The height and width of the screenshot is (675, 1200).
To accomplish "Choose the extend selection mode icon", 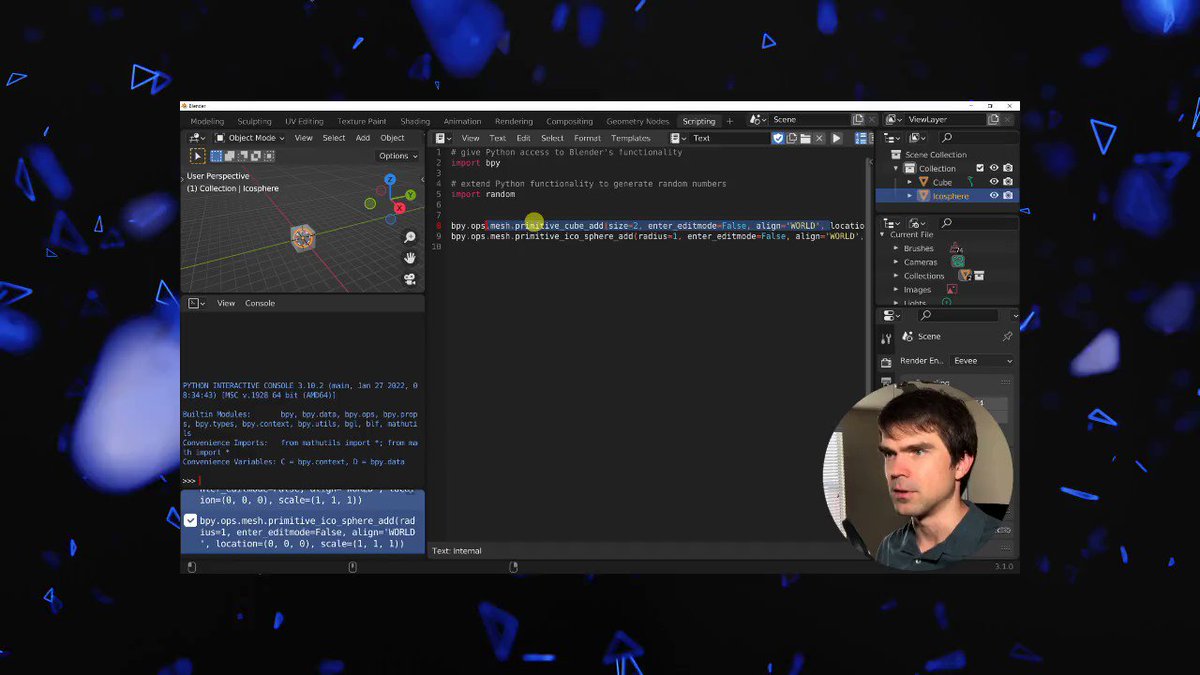I will 229,156.
